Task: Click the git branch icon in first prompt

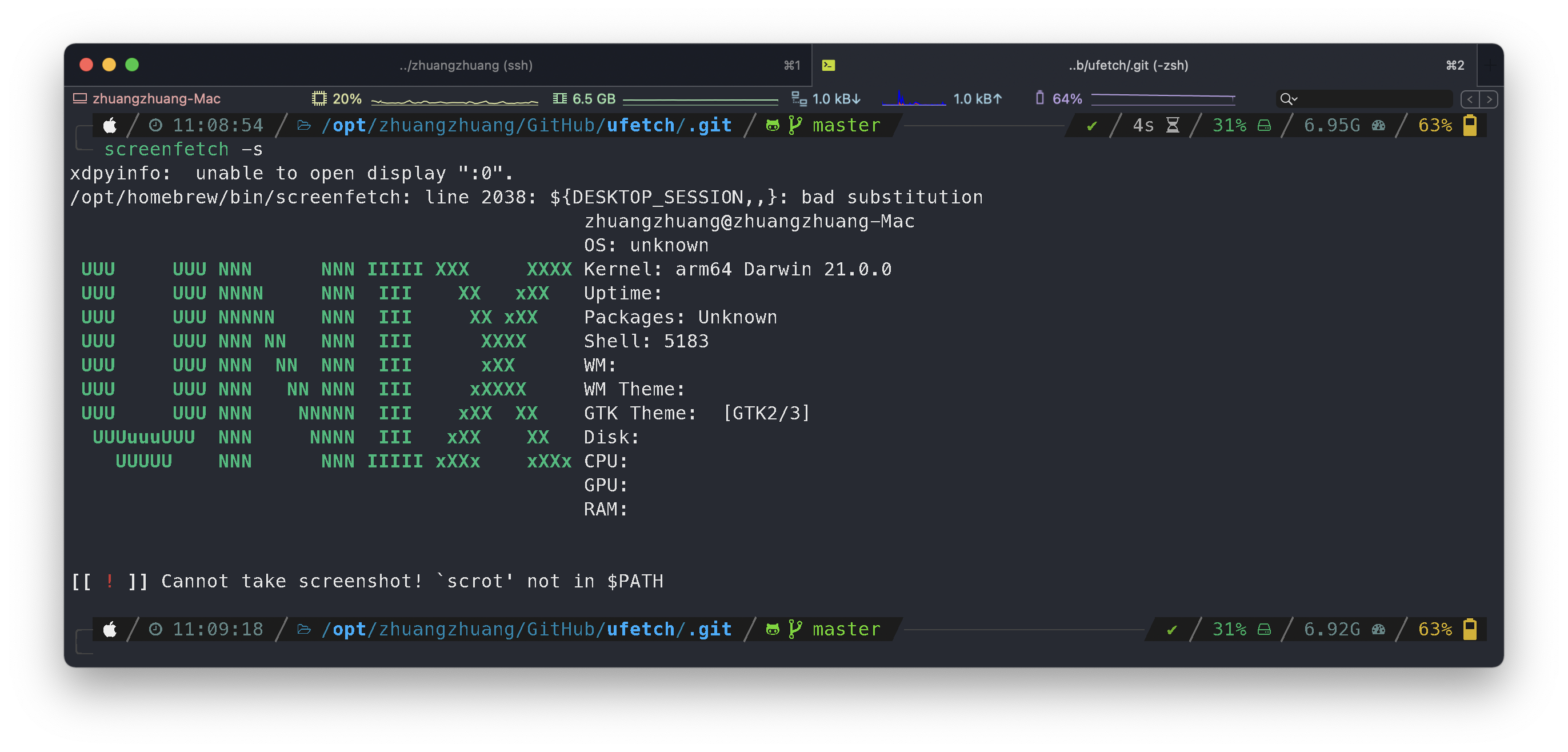Action: point(795,125)
